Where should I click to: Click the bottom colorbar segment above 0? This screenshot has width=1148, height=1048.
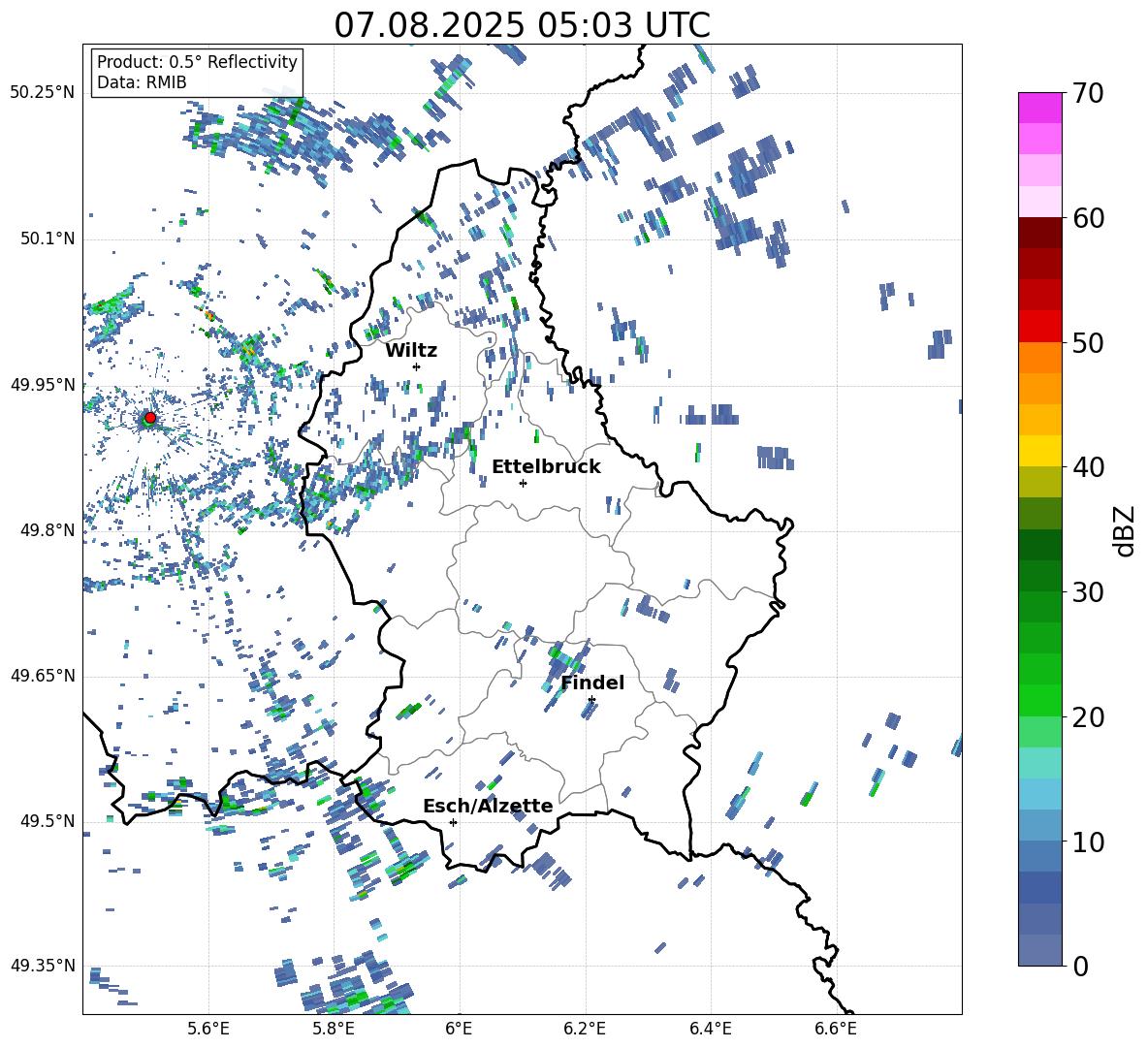point(1039,950)
